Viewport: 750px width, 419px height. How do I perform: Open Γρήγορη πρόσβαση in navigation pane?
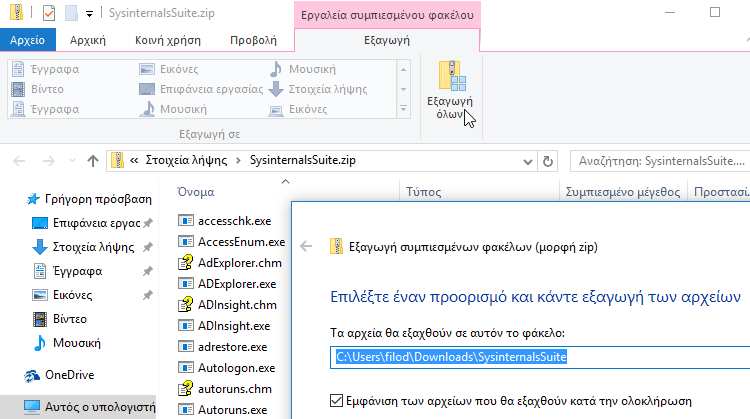pyautogui.click(x=89, y=199)
